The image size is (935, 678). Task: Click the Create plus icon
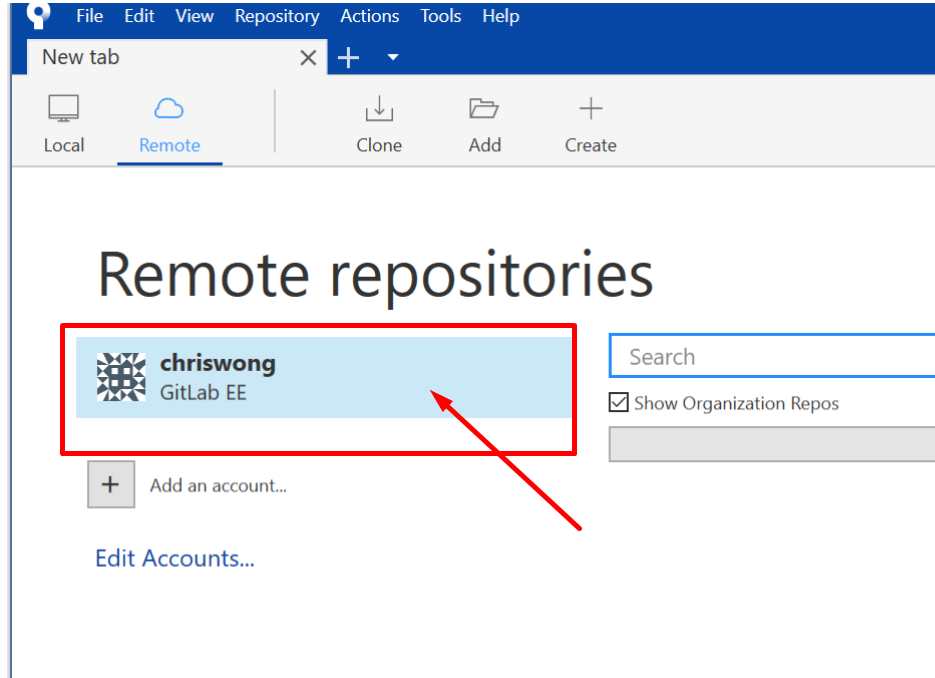pos(590,109)
